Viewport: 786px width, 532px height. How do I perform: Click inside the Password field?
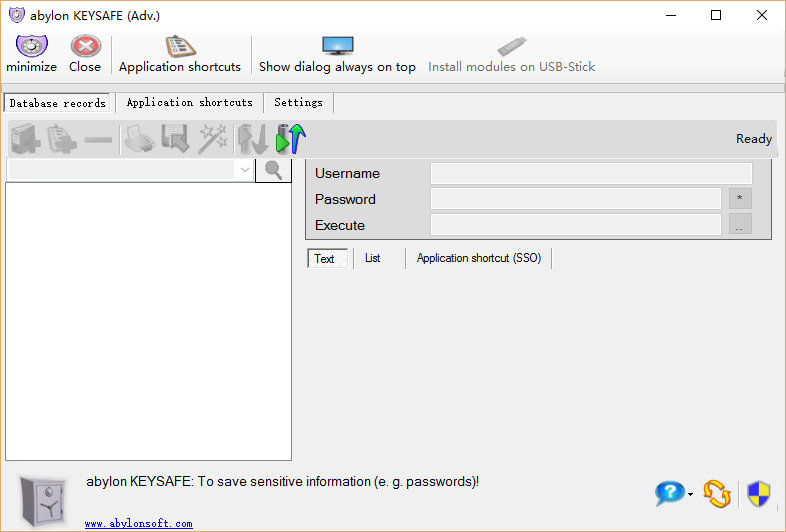click(575, 199)
